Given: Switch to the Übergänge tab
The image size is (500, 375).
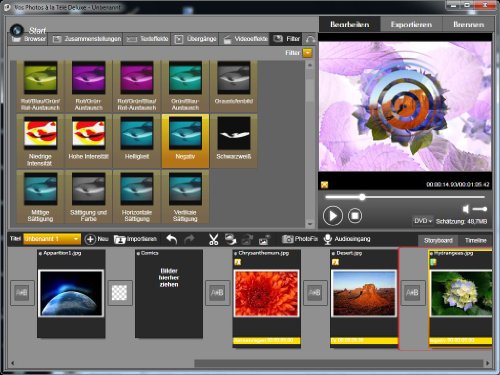Looking at the screenshot, I should coord(195,39).
